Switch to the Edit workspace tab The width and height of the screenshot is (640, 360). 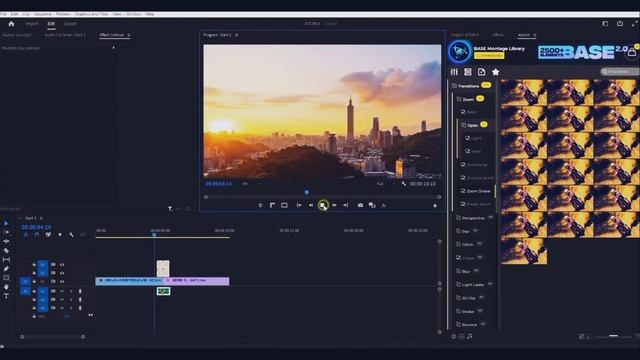[51, 24]
